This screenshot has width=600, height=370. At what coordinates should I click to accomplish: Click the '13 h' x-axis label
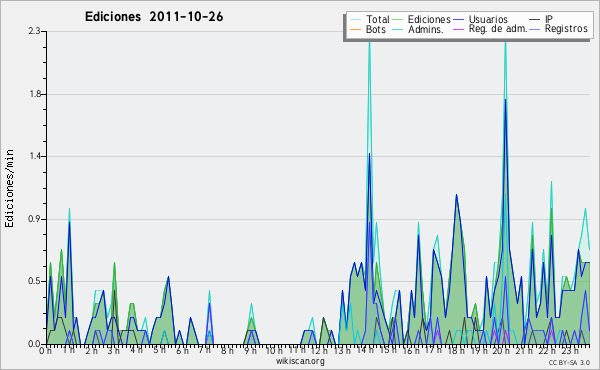click(342, 350)
